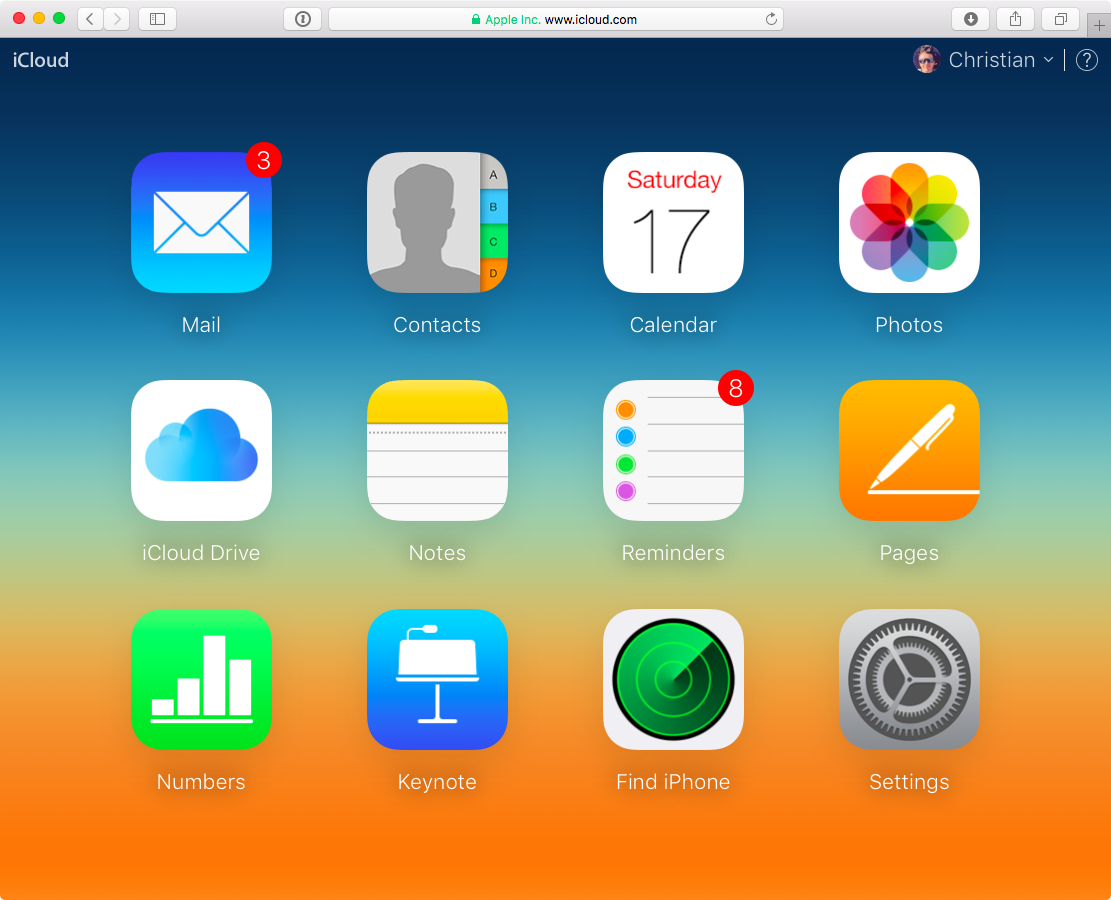
Task: Click the green Apple Inc. padlock
Action: coord(476,20)
